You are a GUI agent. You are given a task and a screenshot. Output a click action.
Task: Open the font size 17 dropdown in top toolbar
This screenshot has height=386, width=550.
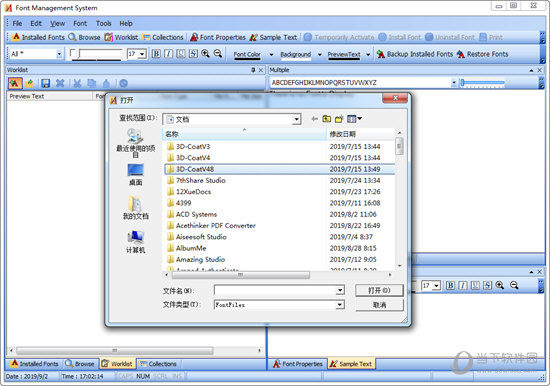(x=142, y=54)
